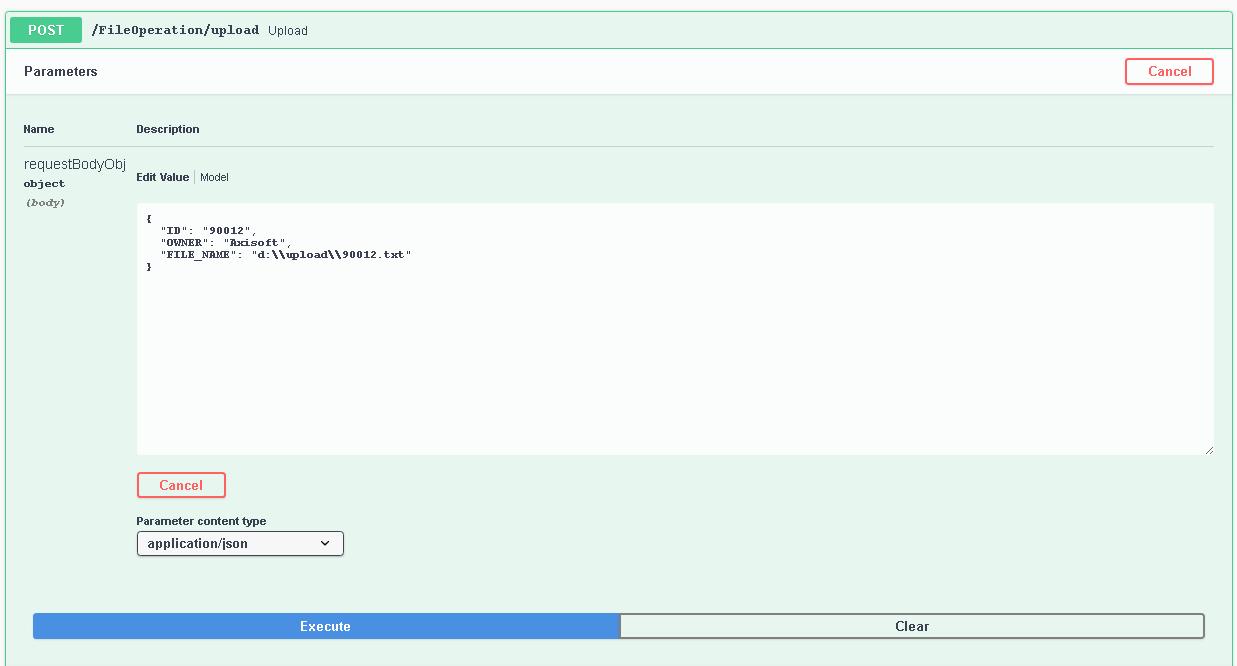Collapse the /FileOperation/upload operation path
Screen dimensions: 1237x666
tap(175, 30)
